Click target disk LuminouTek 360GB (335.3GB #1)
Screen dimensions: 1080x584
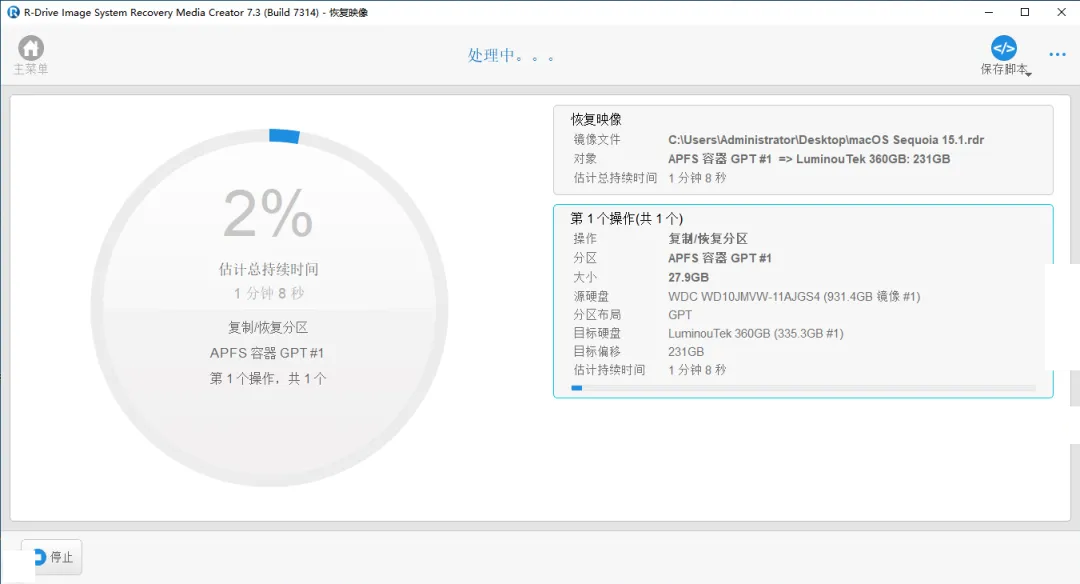[x=756, y=333]
